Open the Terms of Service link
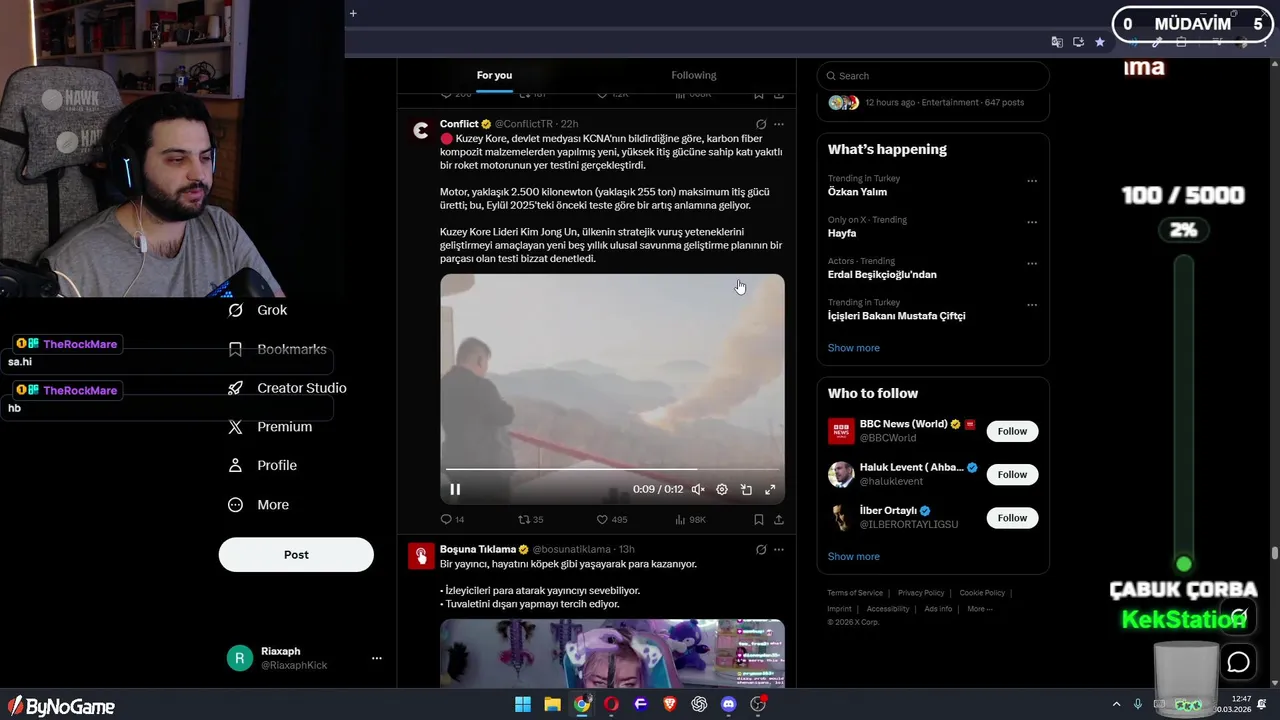Viewport: 1280px width, 720px height. pos(855,593)
